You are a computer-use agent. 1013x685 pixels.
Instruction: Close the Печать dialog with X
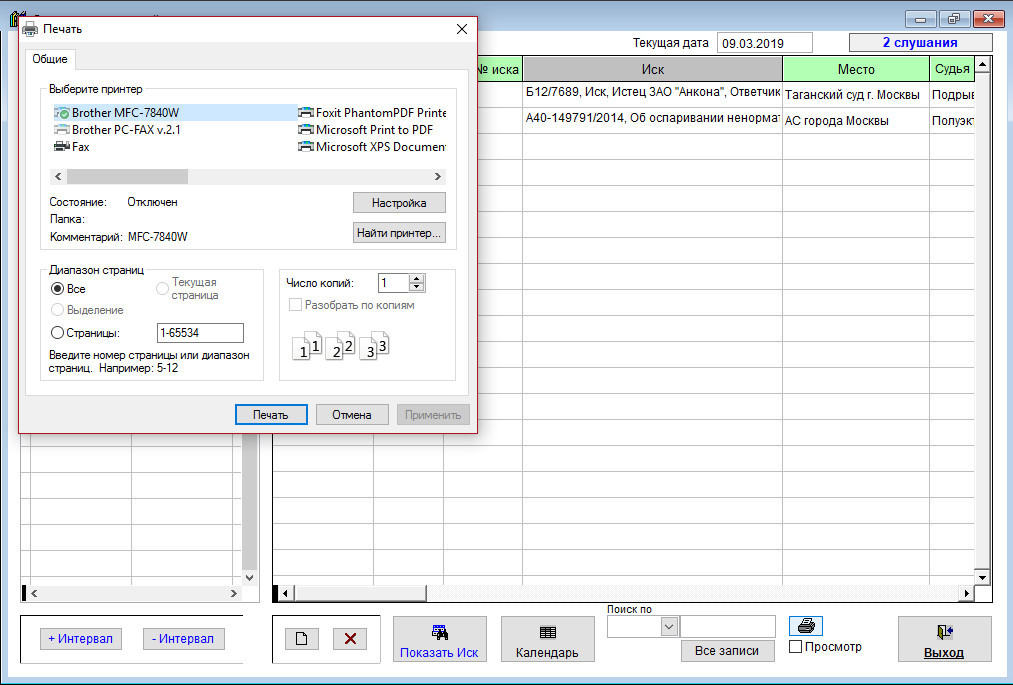click(x=462, y=29)
